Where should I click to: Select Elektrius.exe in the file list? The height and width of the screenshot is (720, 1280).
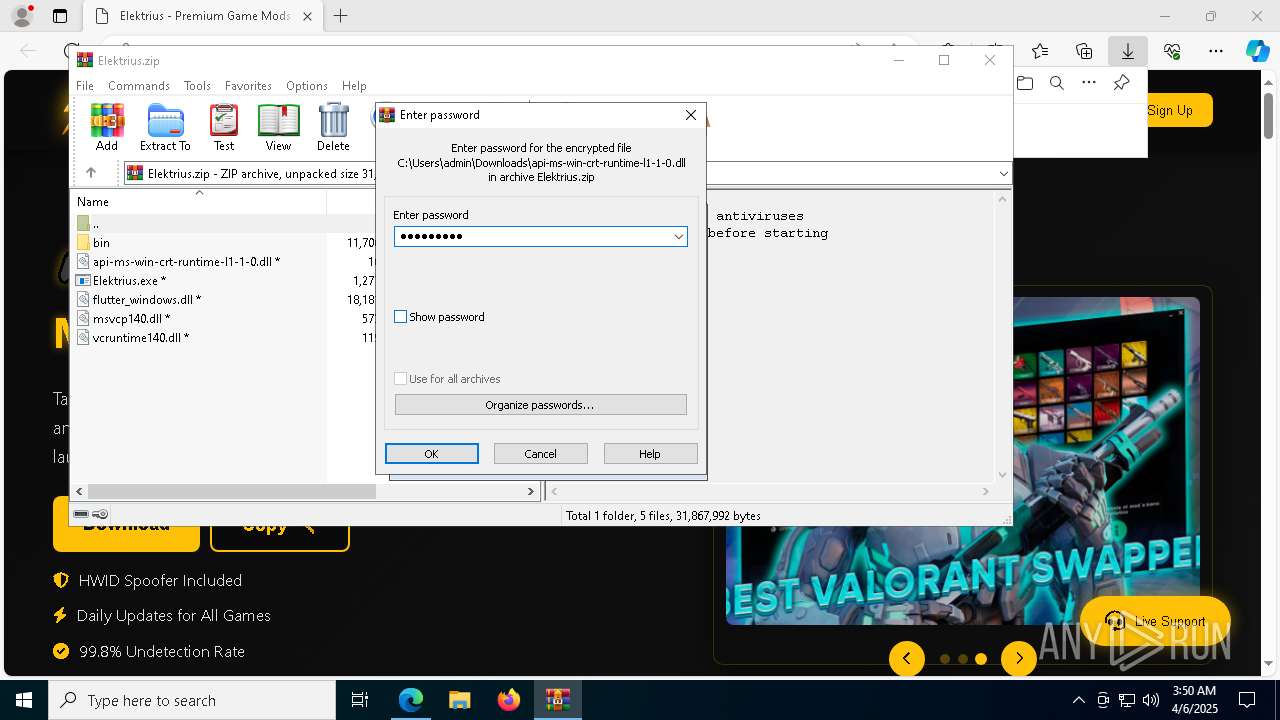tap(129, 281)
